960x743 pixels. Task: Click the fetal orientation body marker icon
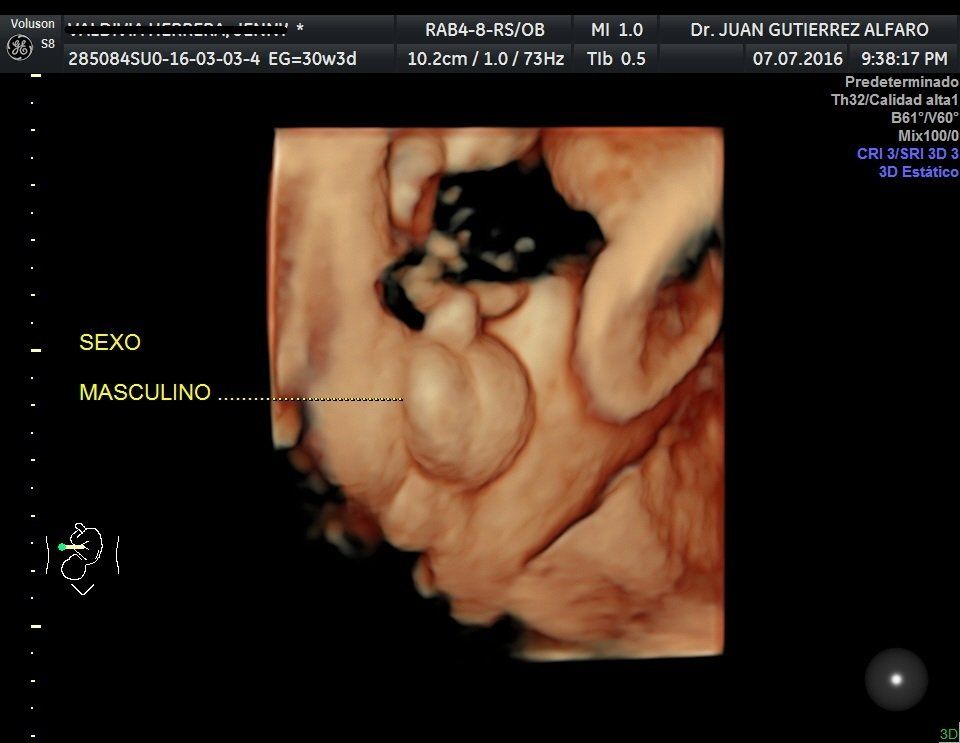pyautogui.click(x=82, y=558)
